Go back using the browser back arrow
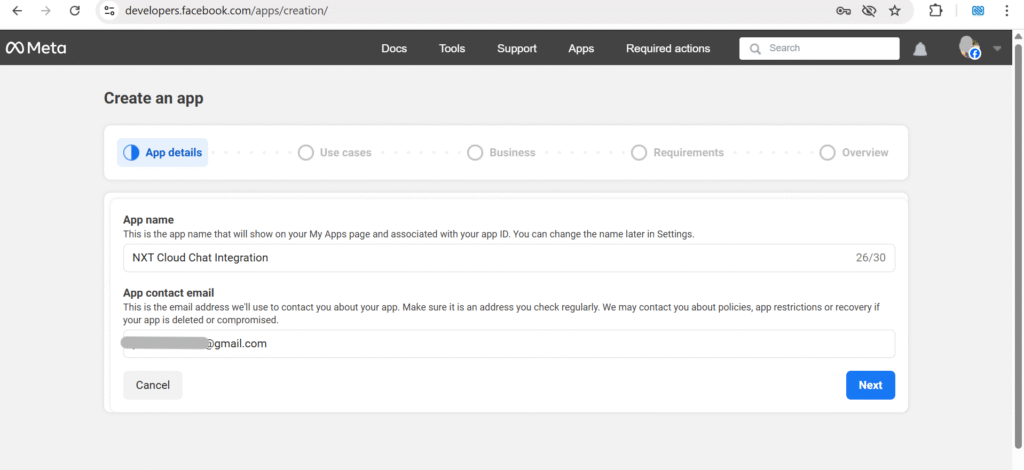Viewport: 1024px width, 470px height. coord(16,11)
